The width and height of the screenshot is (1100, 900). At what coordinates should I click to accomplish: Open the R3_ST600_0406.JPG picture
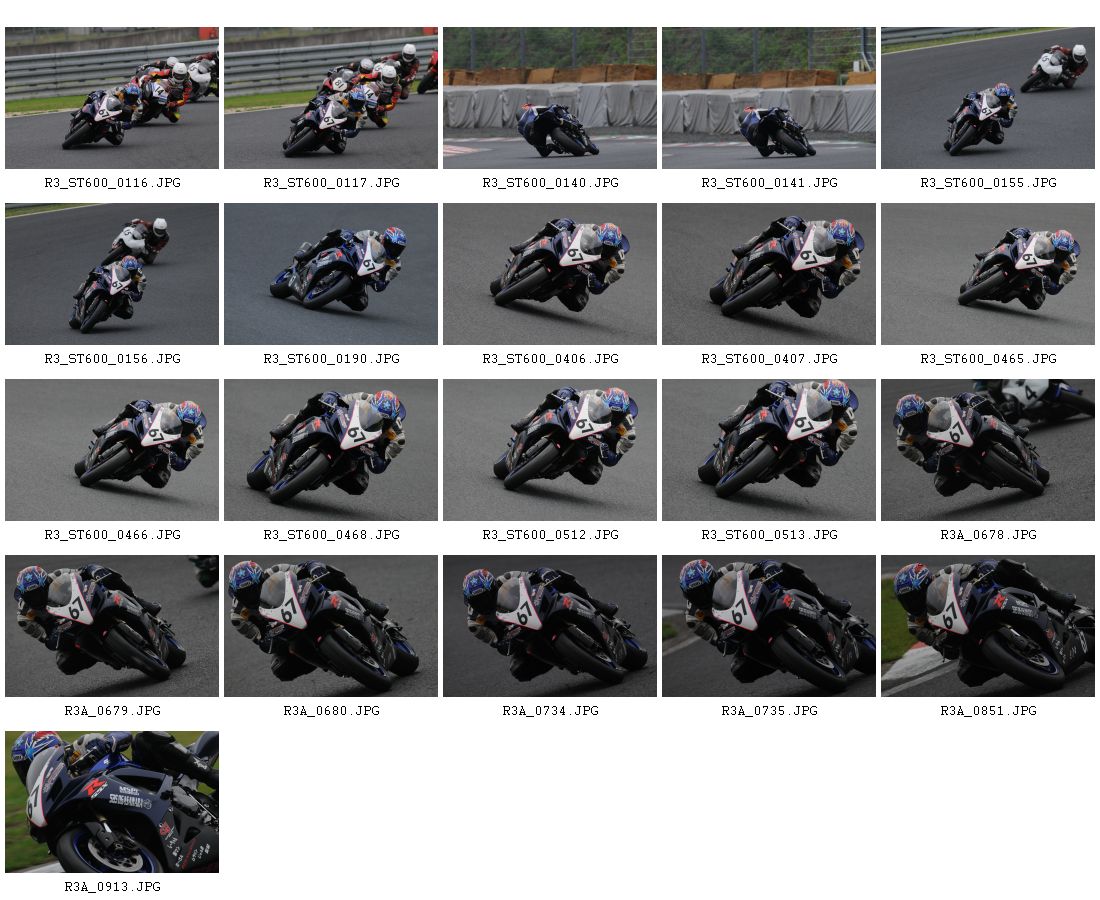(x=549, y=274)
